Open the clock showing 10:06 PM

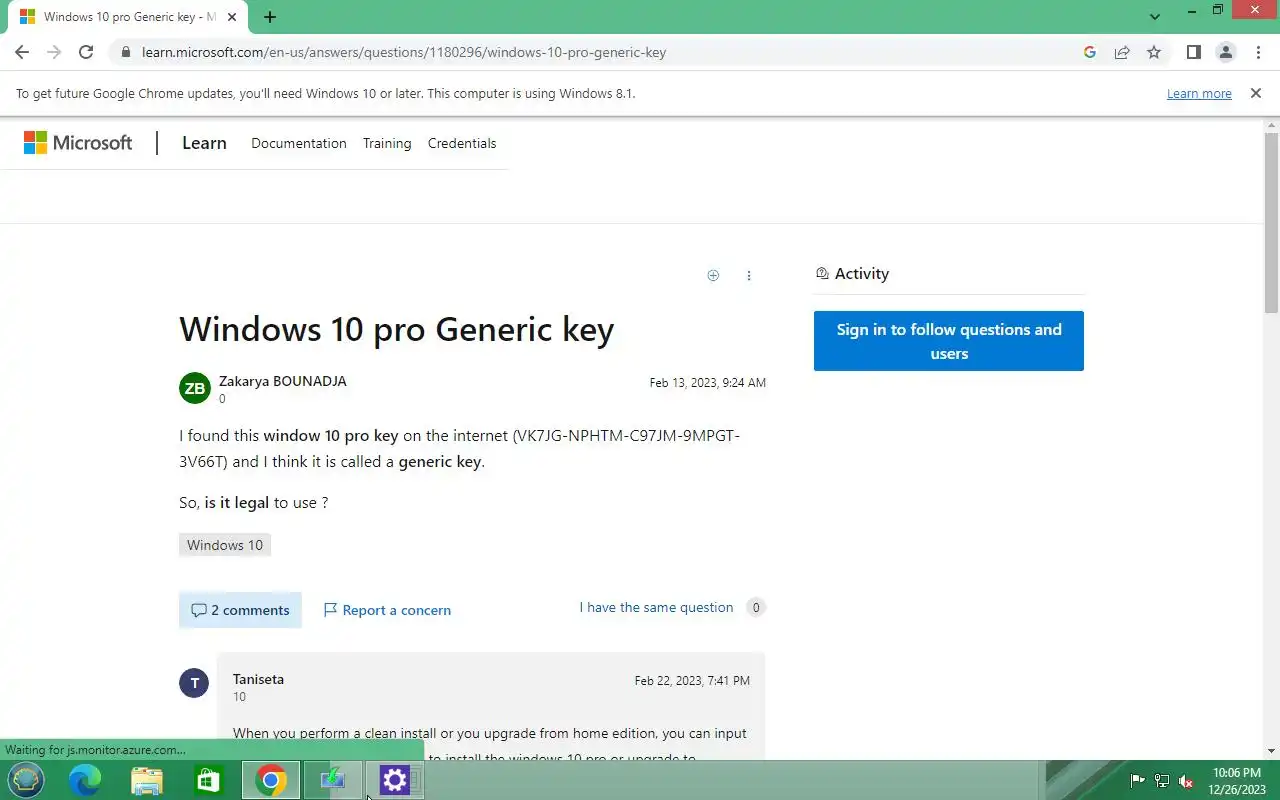1237,780
